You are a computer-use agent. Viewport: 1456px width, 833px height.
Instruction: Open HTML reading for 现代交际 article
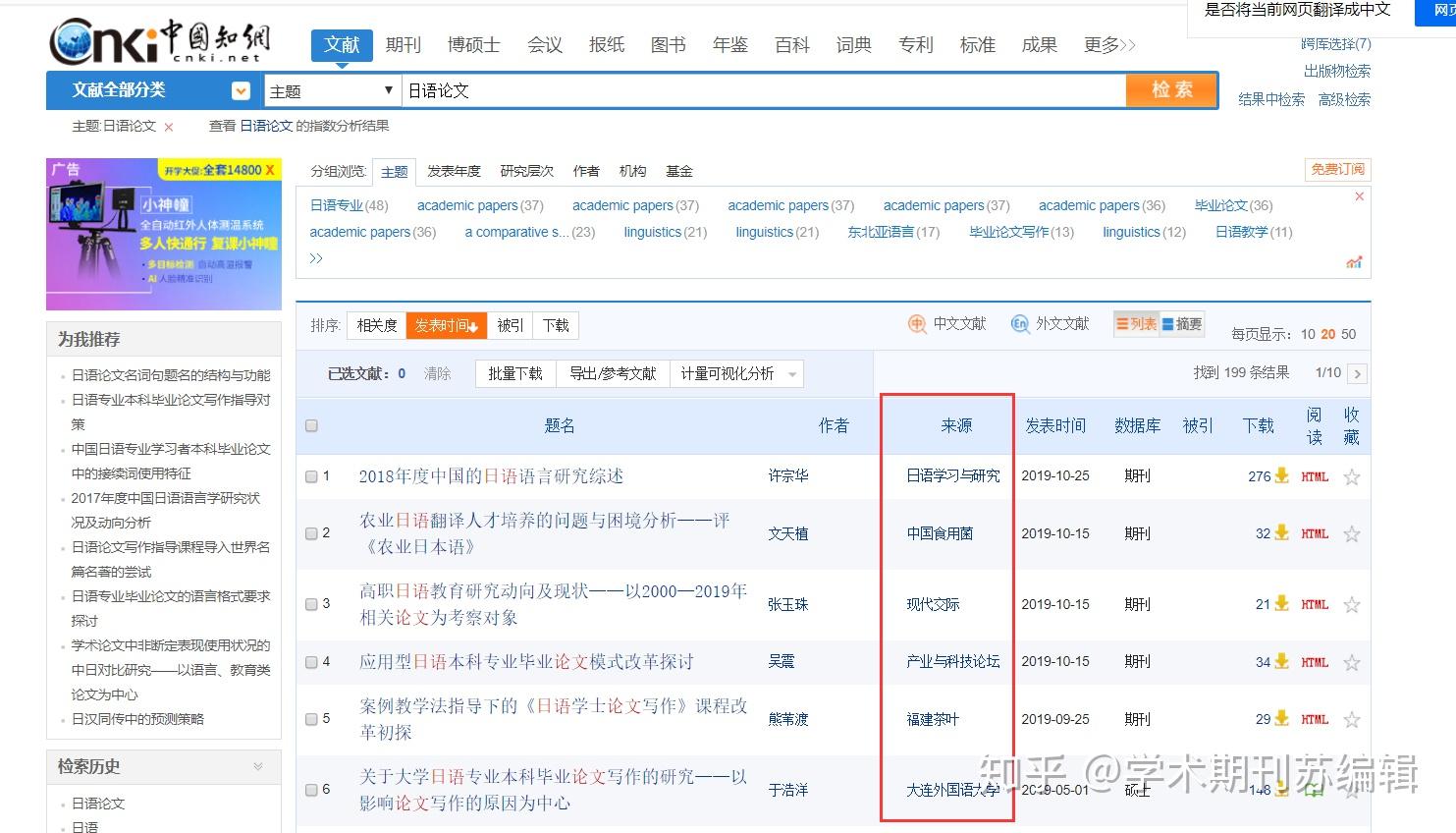[x=1315, y=605]
